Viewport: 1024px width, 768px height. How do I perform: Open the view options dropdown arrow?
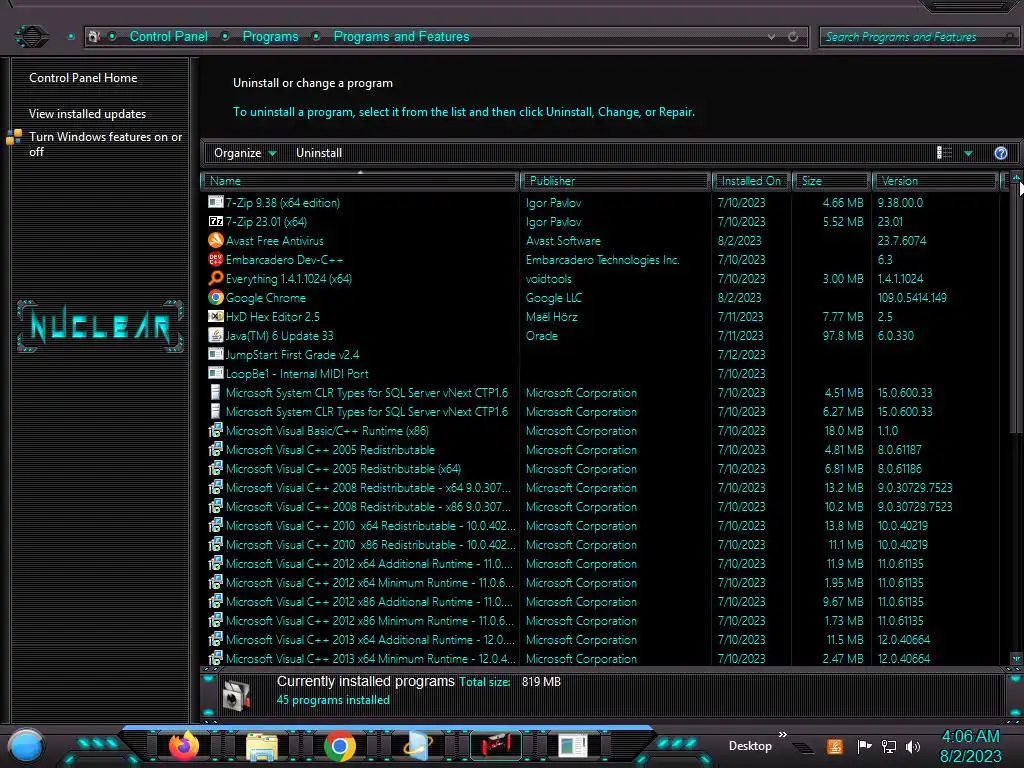[968, 153]
